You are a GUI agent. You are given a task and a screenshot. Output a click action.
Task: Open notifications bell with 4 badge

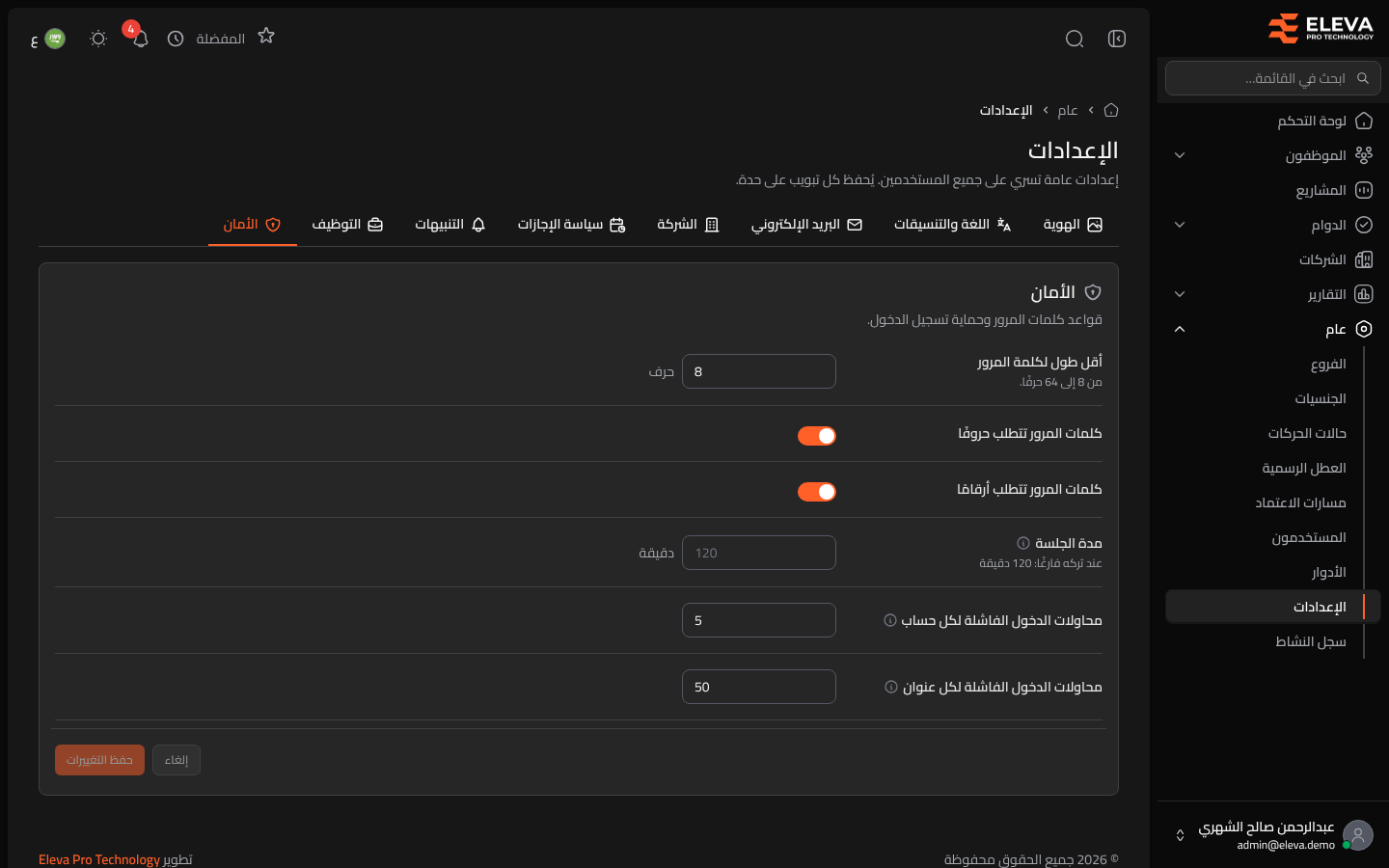click(140, 39)
